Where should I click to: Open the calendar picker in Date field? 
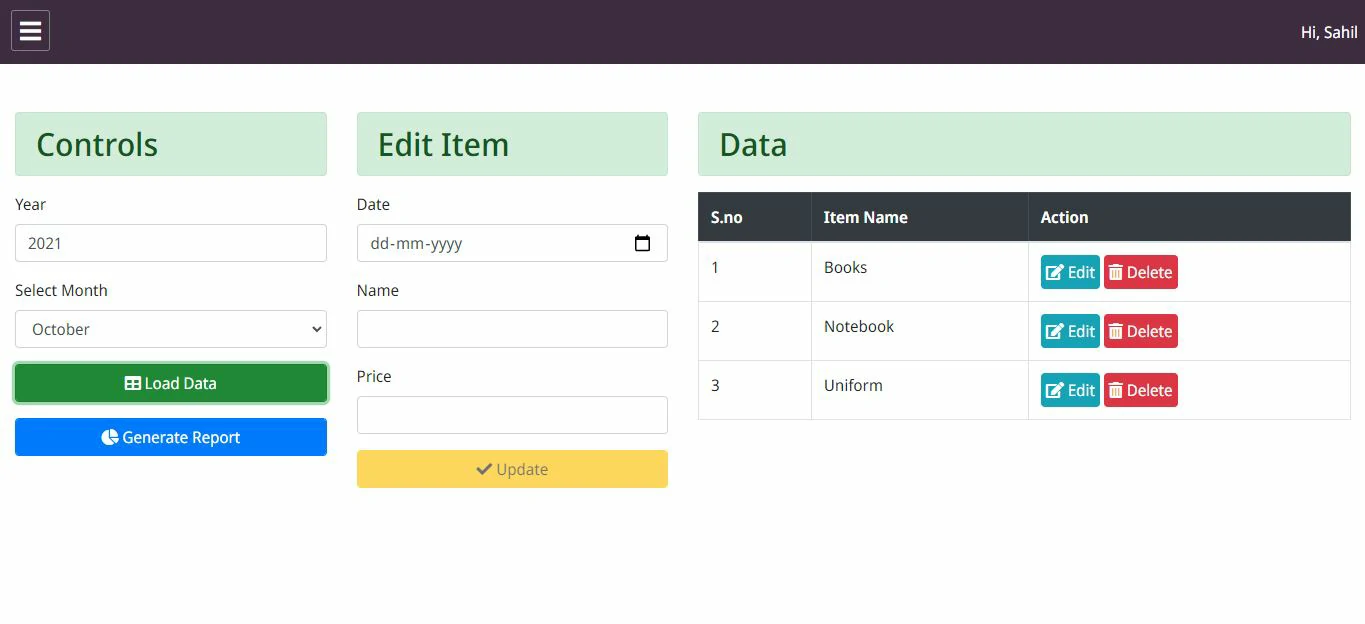(642, 243)
